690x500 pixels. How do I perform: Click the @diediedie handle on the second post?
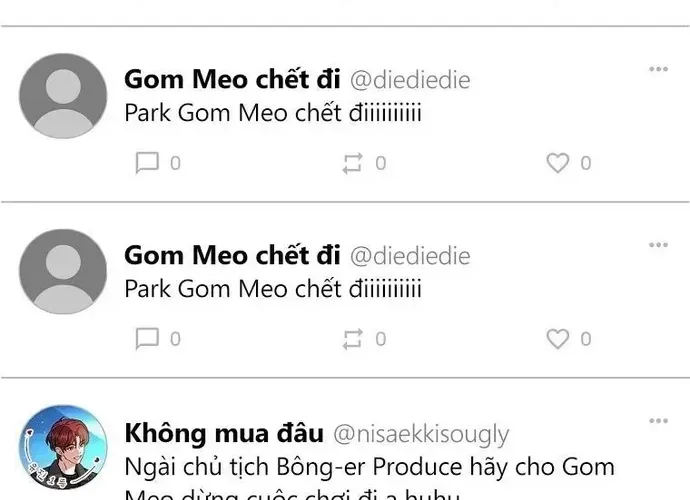pos(410,256)
